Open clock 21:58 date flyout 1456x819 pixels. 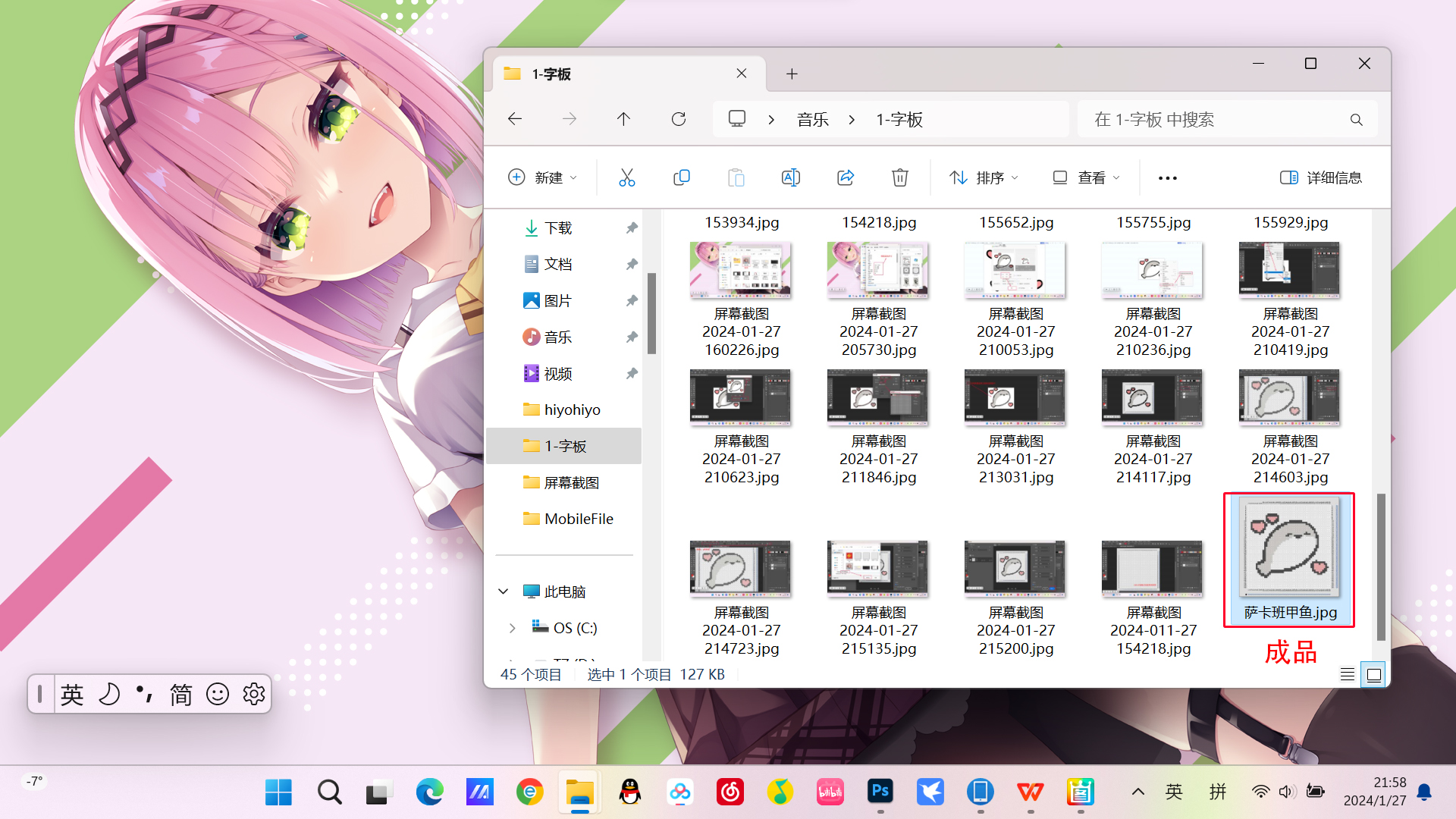[x=1374, y=792]
